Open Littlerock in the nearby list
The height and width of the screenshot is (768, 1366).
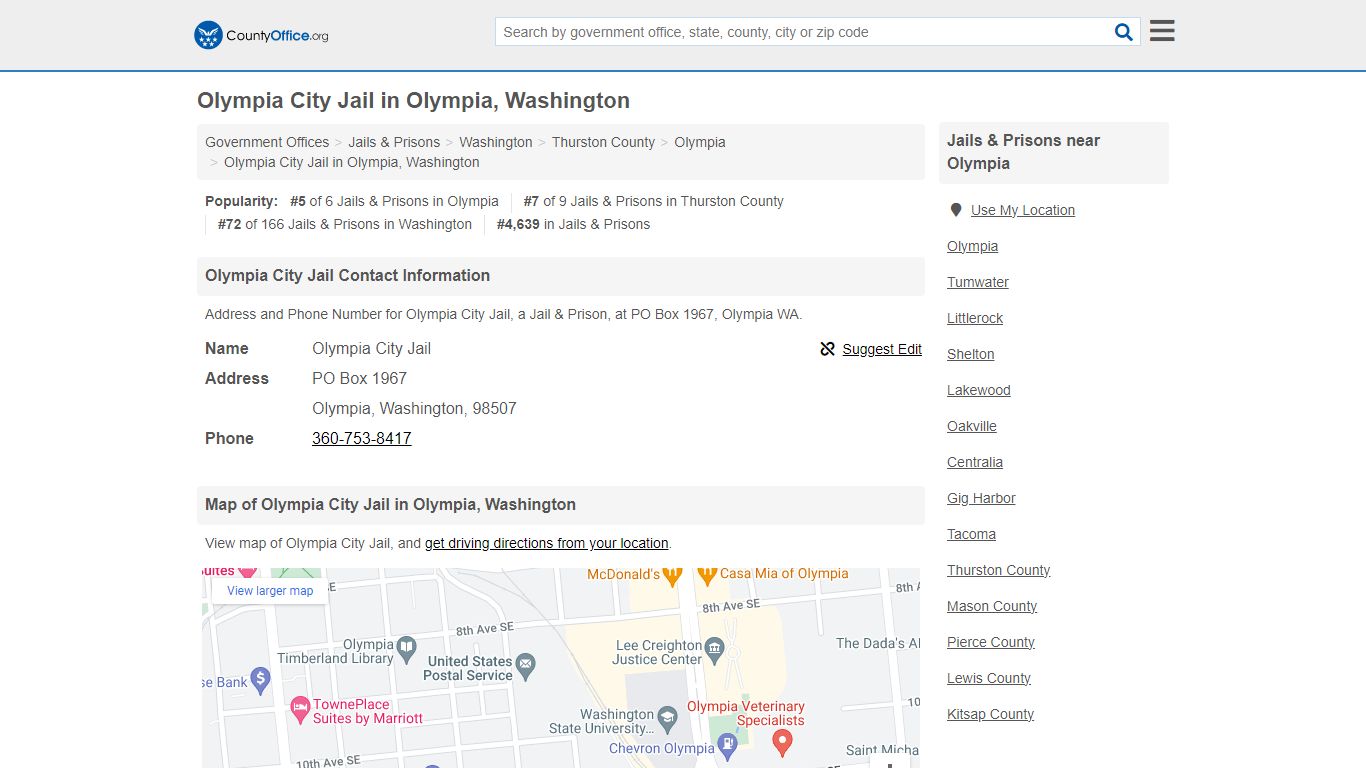(x=975, y=318)
